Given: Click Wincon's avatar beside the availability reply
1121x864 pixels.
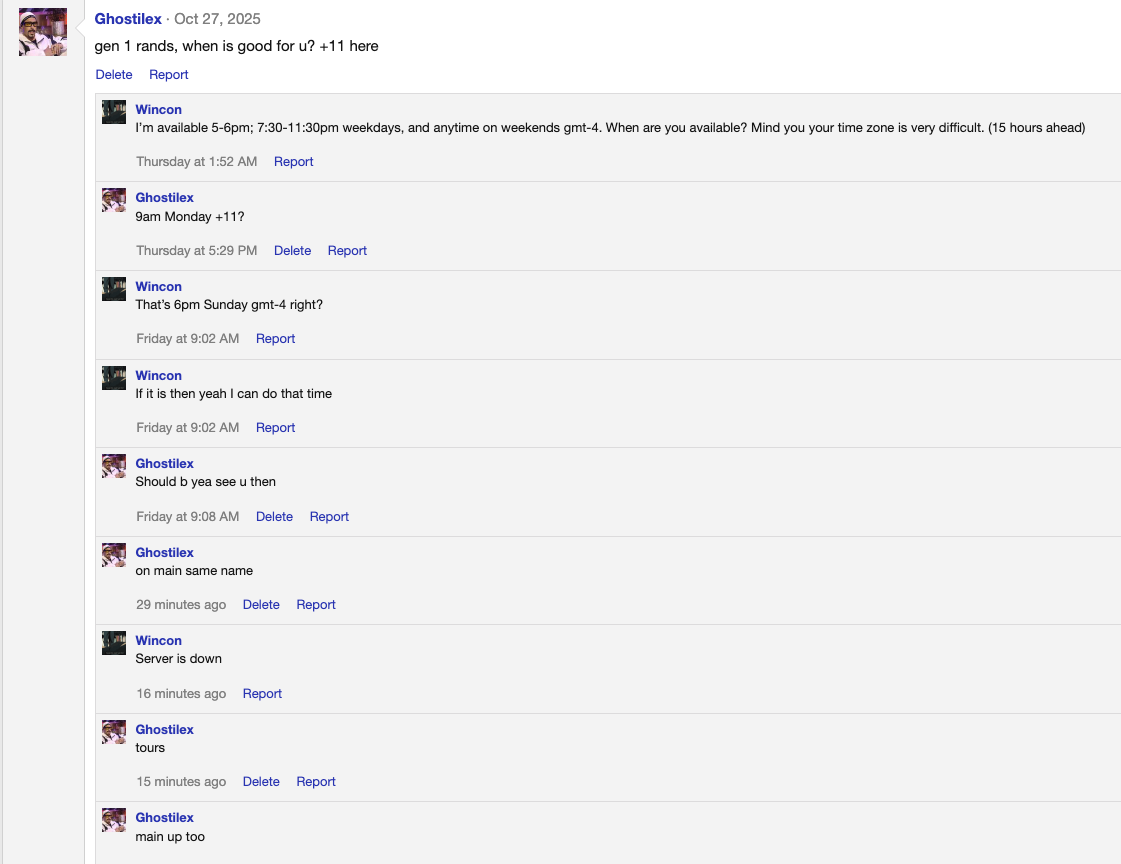Looking at the screenshot, I should click(113, 111).
